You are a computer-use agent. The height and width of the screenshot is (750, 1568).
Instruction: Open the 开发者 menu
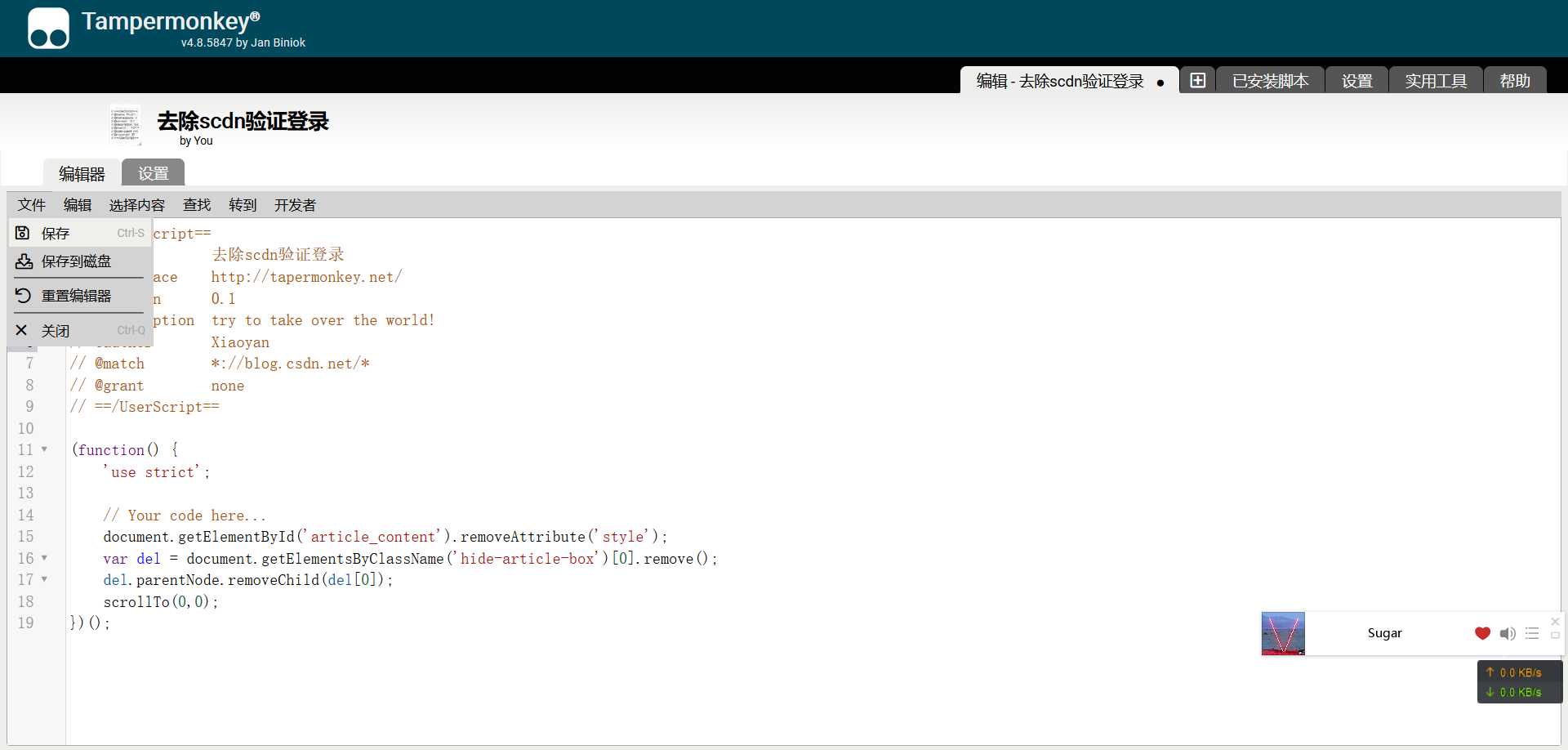coord(295,205)
